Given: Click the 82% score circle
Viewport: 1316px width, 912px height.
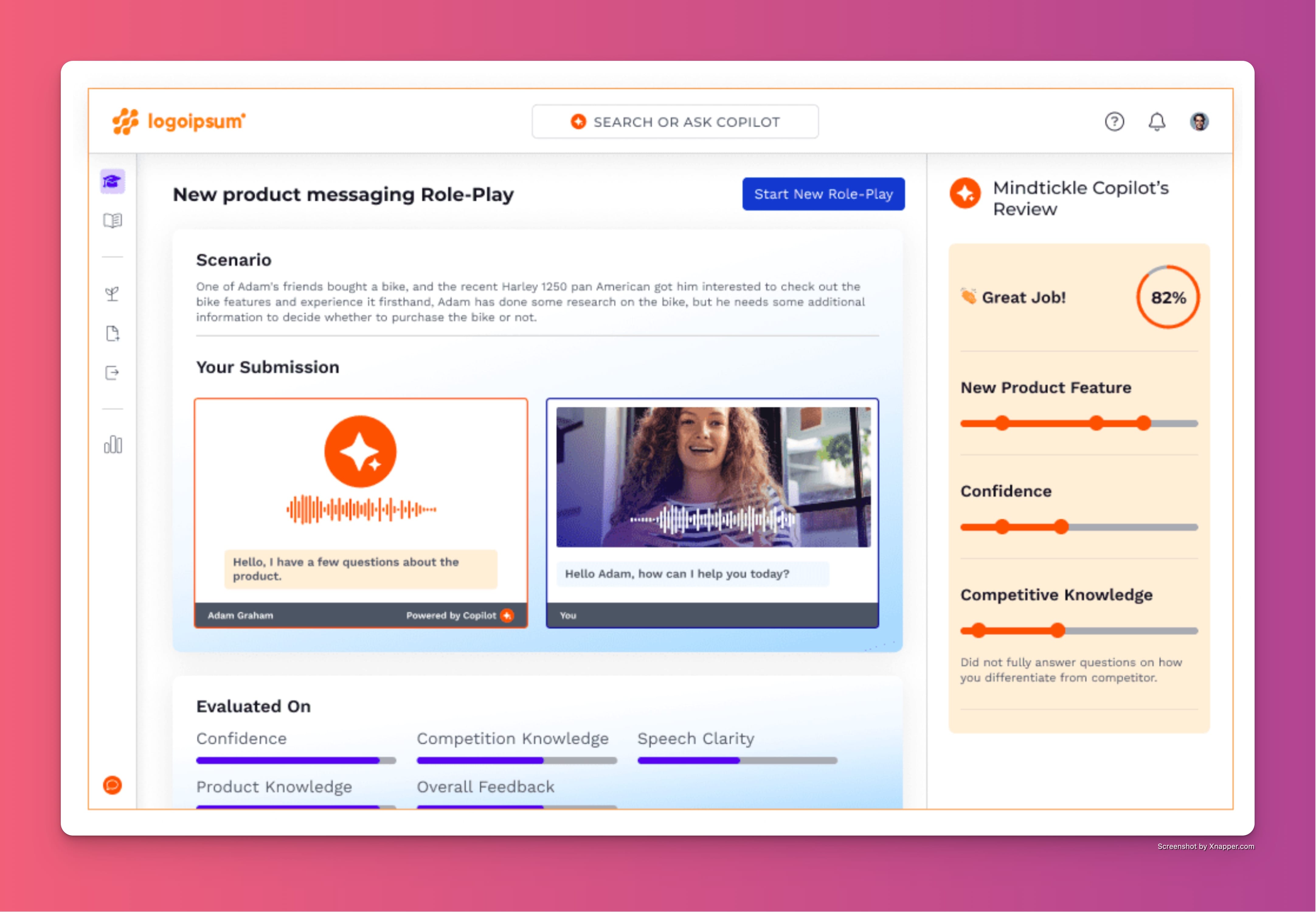Looking at the screenshot, I should pos(1168,298).
